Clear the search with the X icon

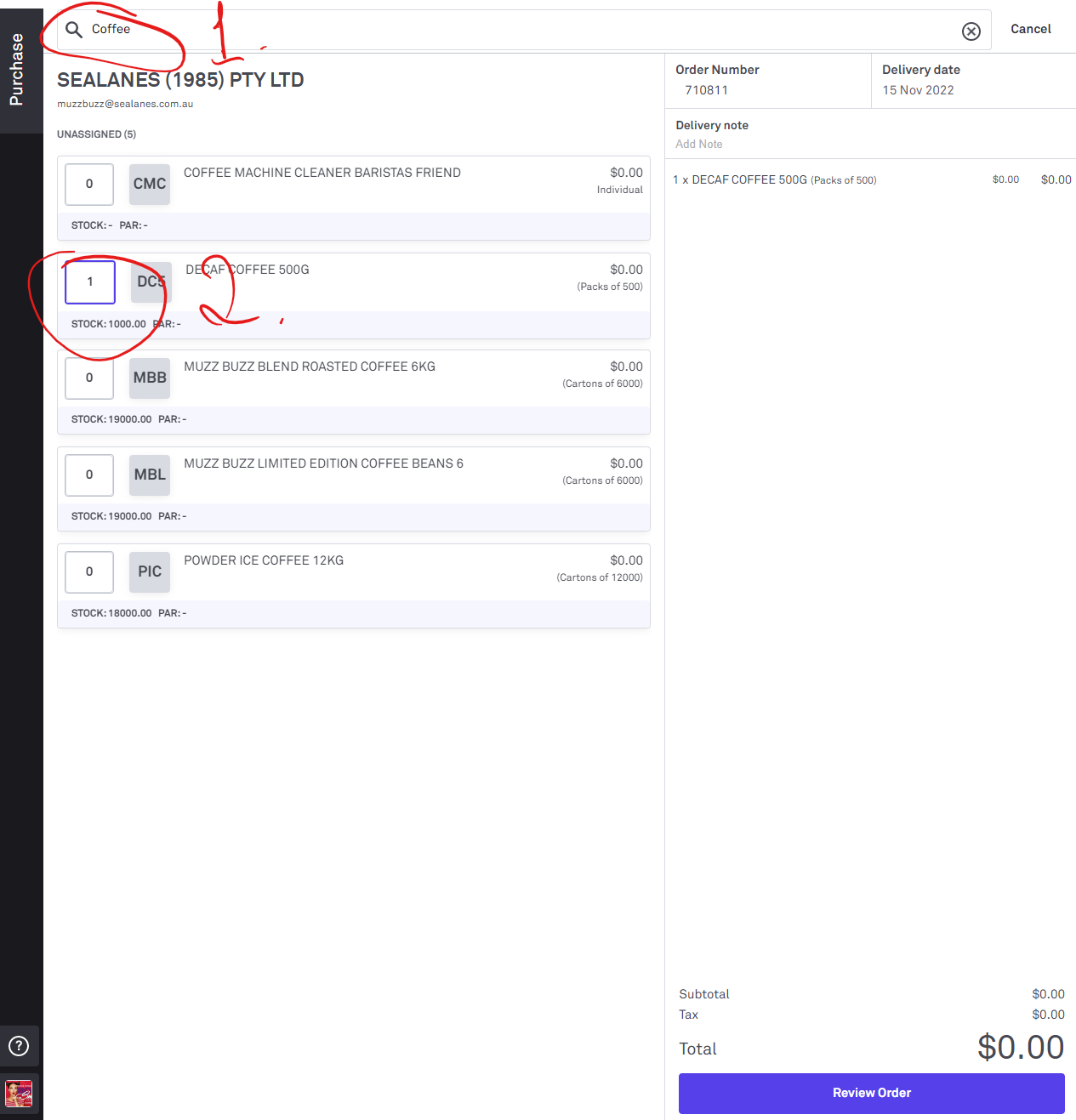[971, 31]
